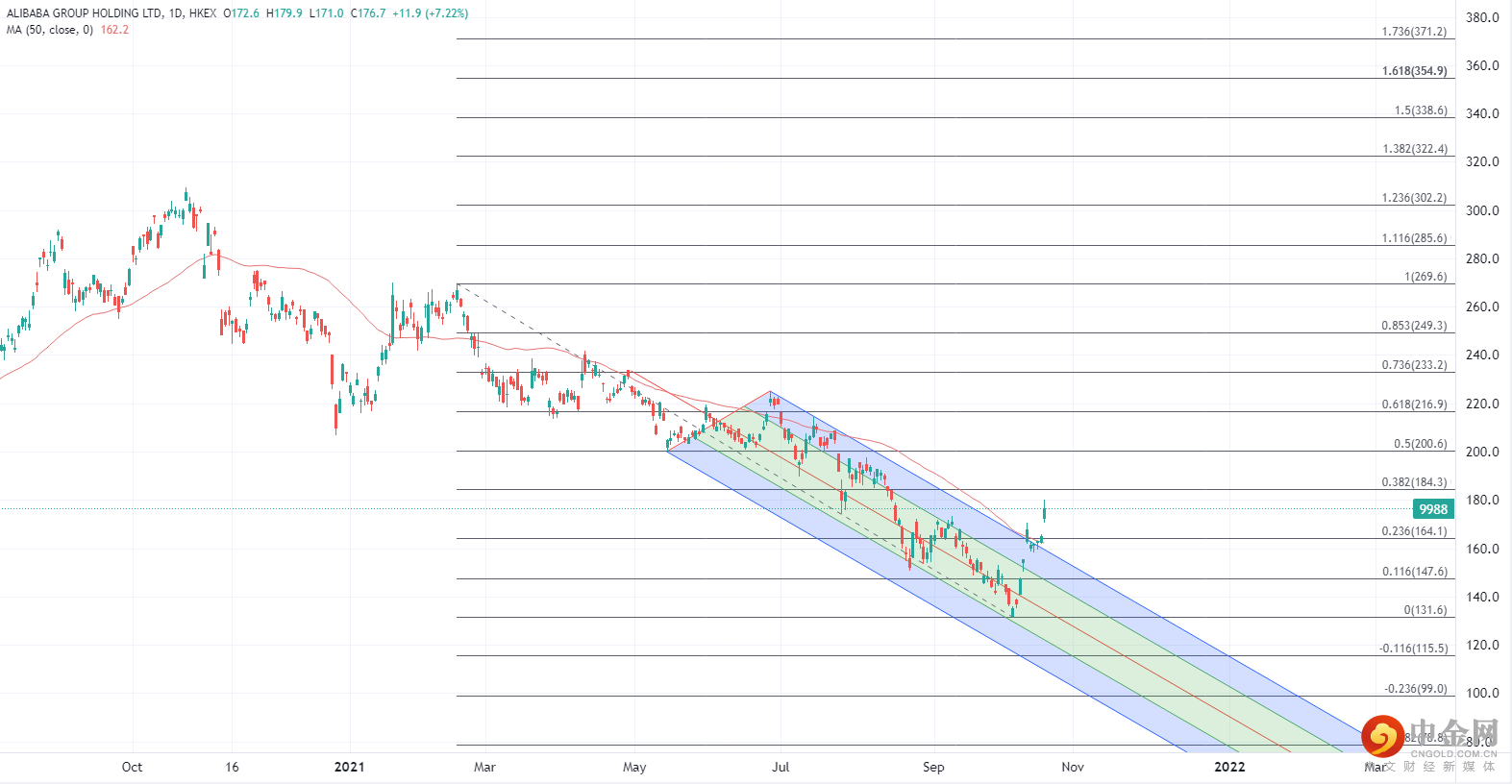This screenshot has height=784, width=1512.
Task: Select Fibonacci level label 0.5(200.6)
Action: 1421,444
